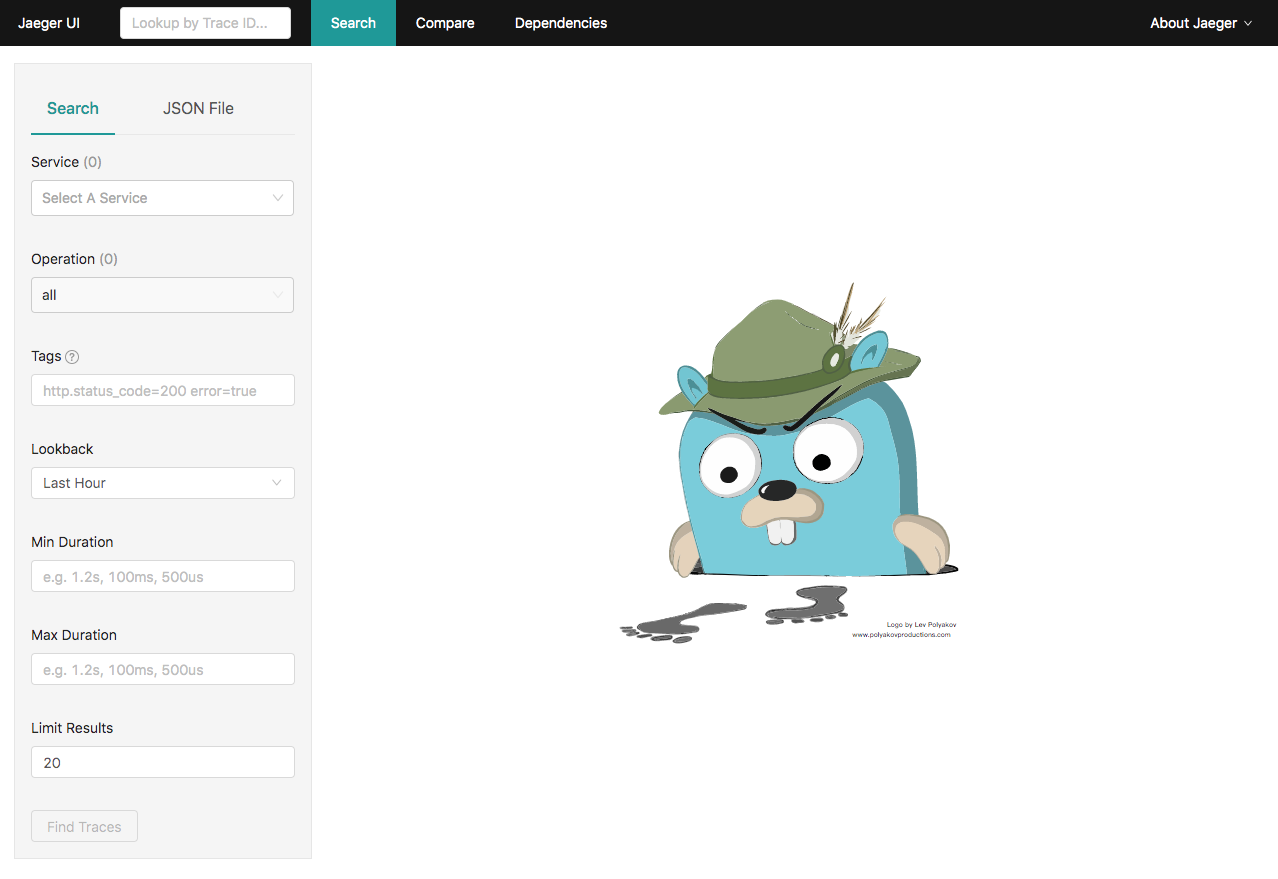Click the 'Operation (0)' label
The height and width of the screenshot is (879, 1278).
[74, 259]
